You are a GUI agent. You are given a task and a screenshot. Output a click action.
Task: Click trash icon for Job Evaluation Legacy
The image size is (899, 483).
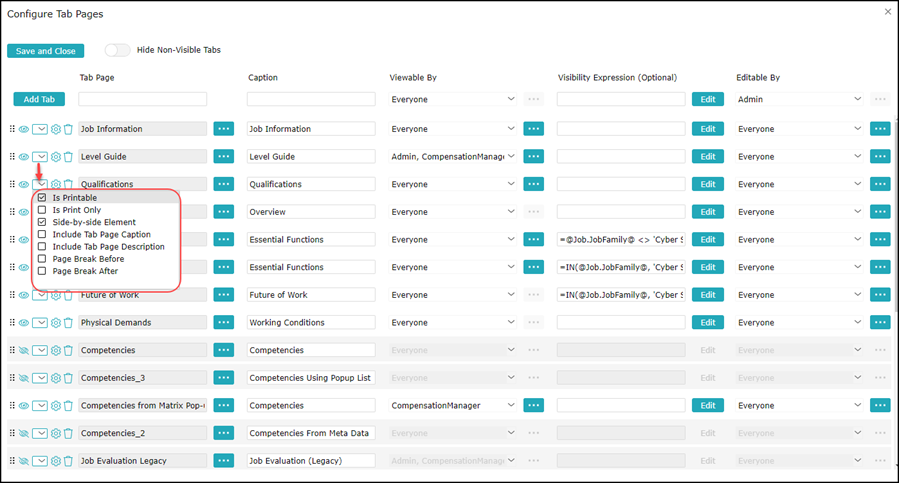[68, 461]
